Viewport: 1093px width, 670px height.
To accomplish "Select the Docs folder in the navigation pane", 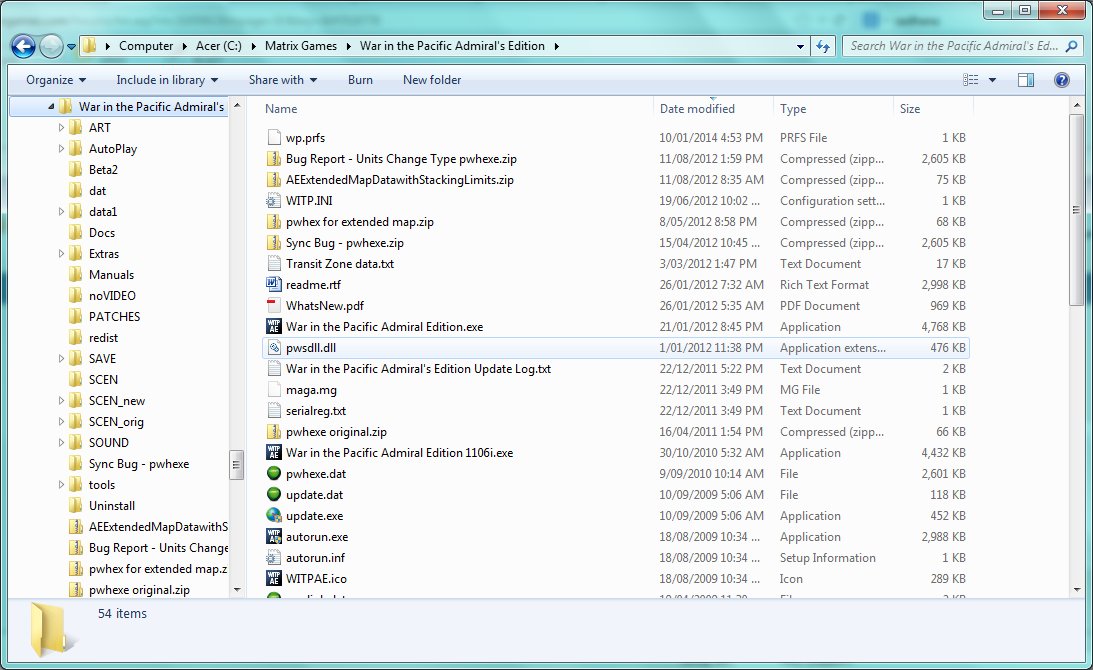I will click(x=102, y=233).
